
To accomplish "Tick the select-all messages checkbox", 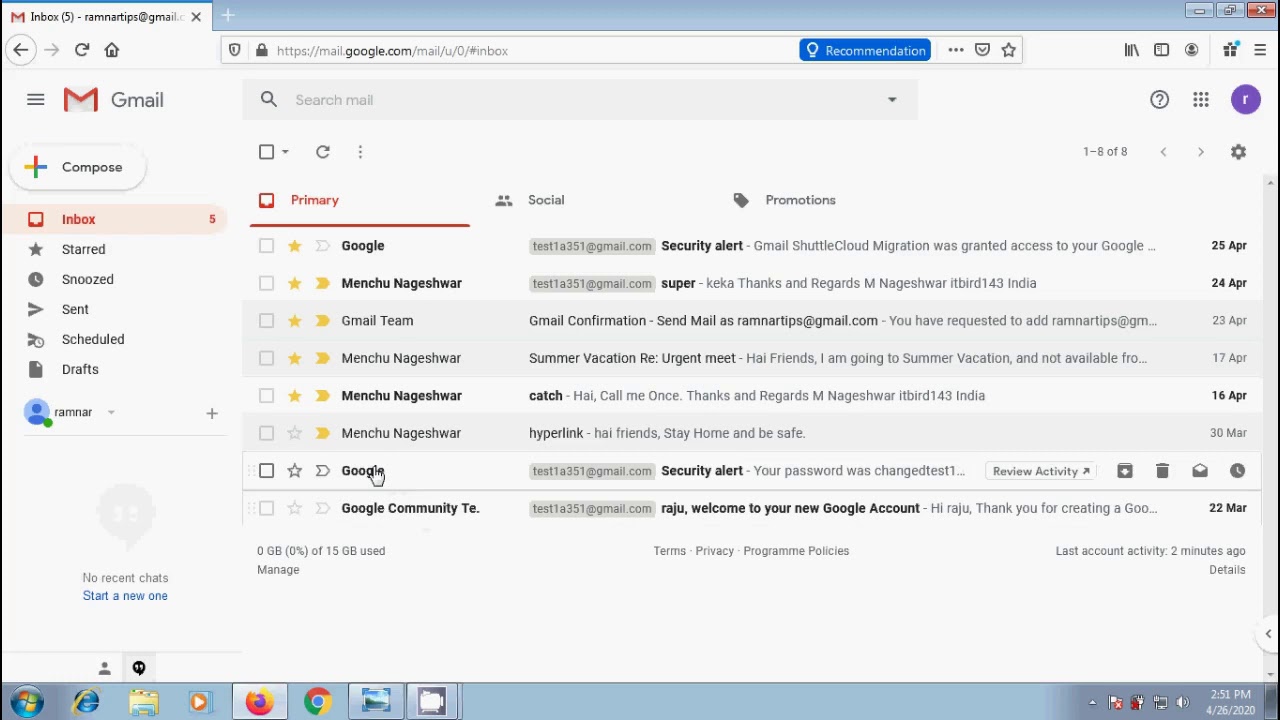I will pyautogui.click(x=266, y=152).
